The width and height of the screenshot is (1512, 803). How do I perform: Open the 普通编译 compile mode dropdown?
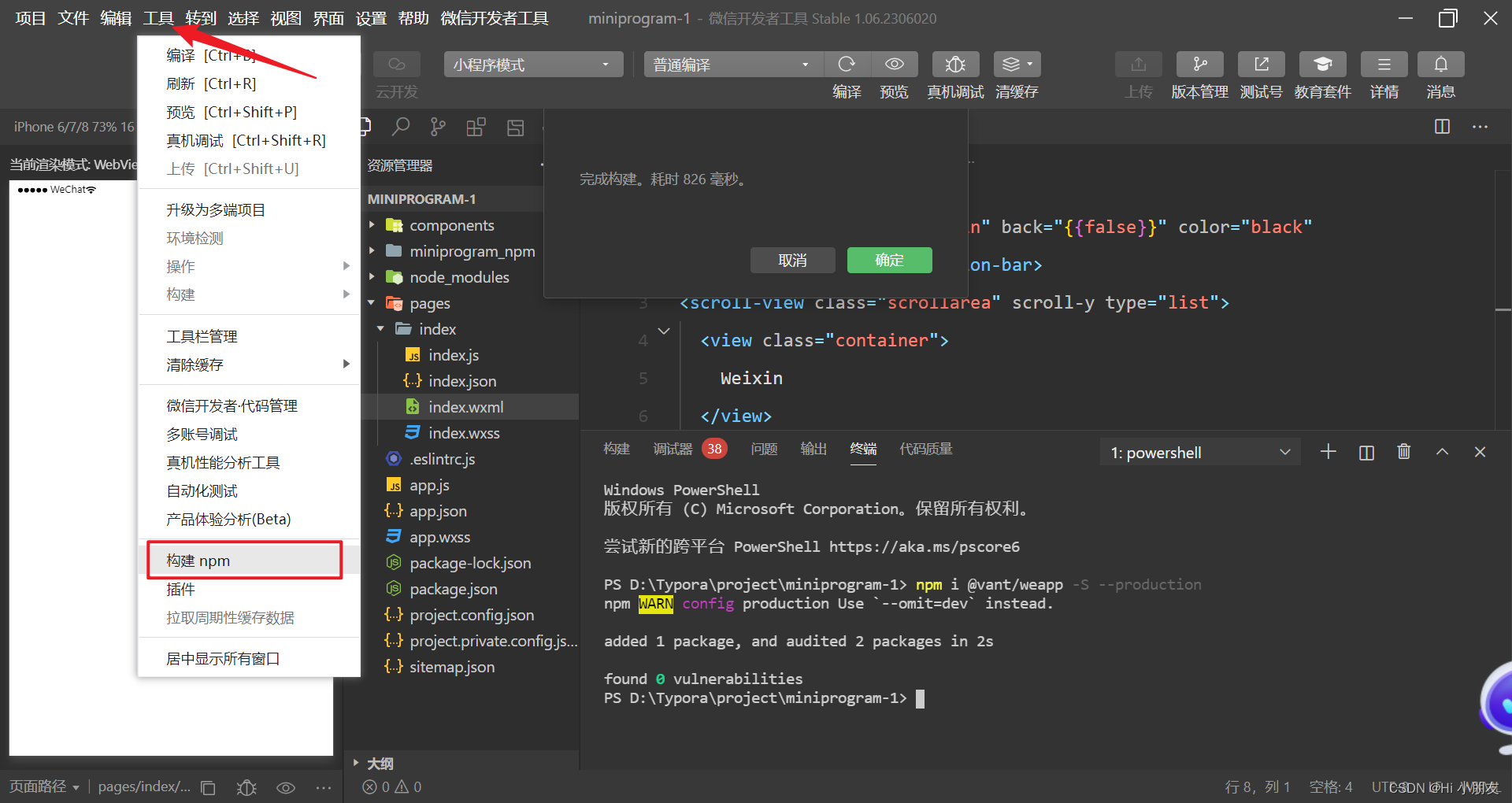733,65
